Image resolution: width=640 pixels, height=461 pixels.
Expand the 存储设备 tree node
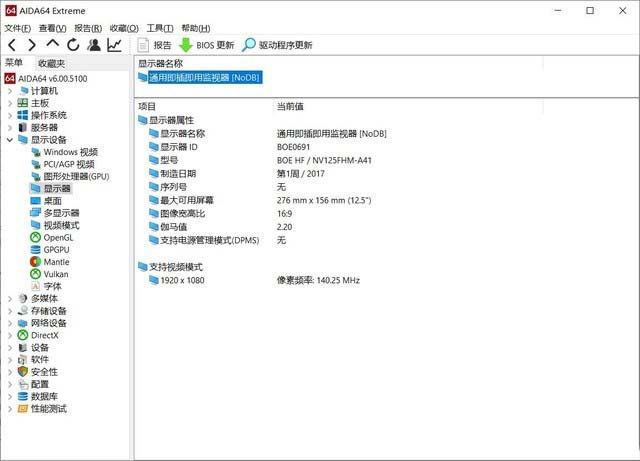coord(10,311)
